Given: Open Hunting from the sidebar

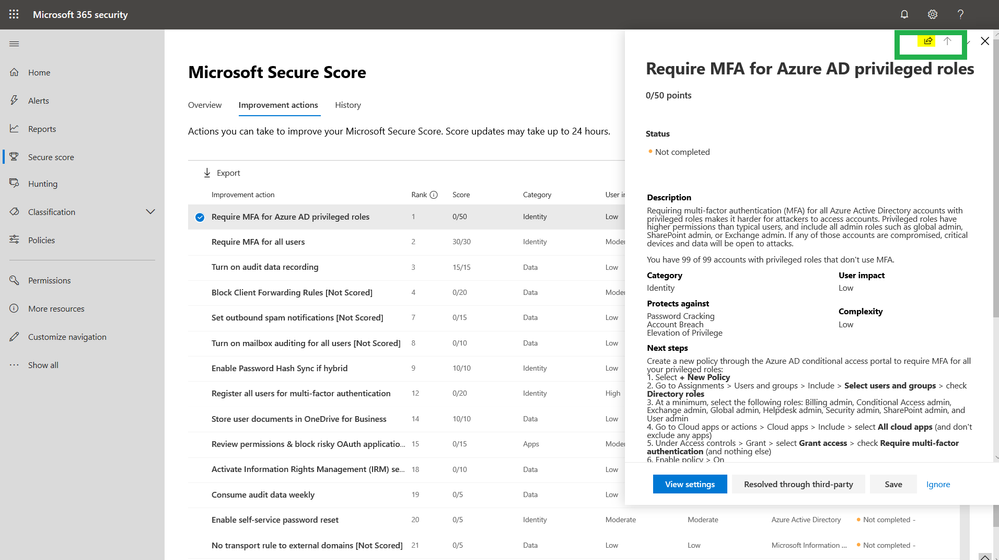Looking at the screenshot, I should pyautogui.click(x=43, y=183).
